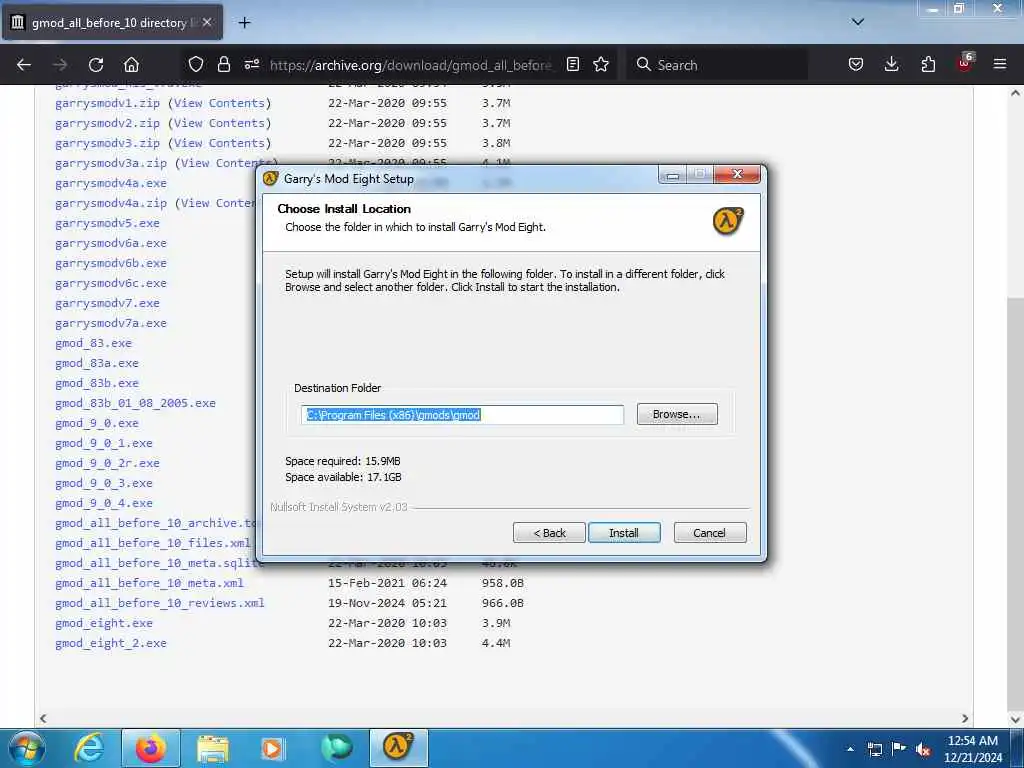Download gmod_eight.exe link

point(104,623)
